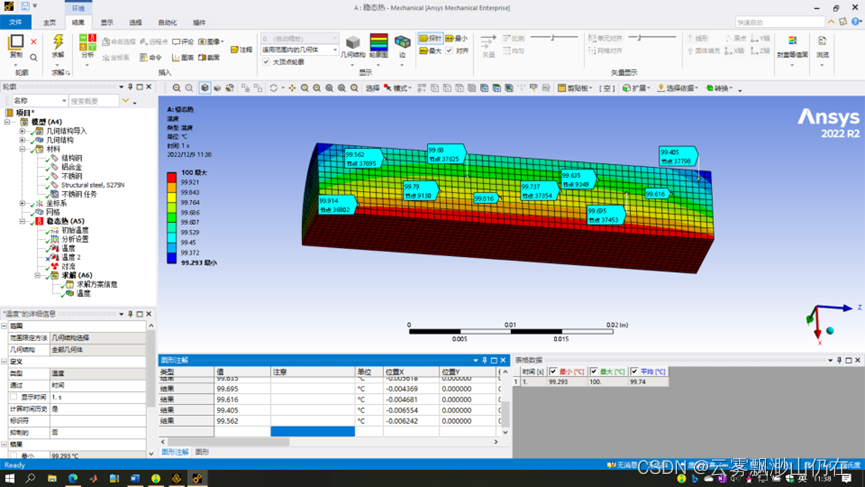This screenshot has width=865, height=487.
Task: Select the Probe tool in ribbon
Action: tap(431, 38)
